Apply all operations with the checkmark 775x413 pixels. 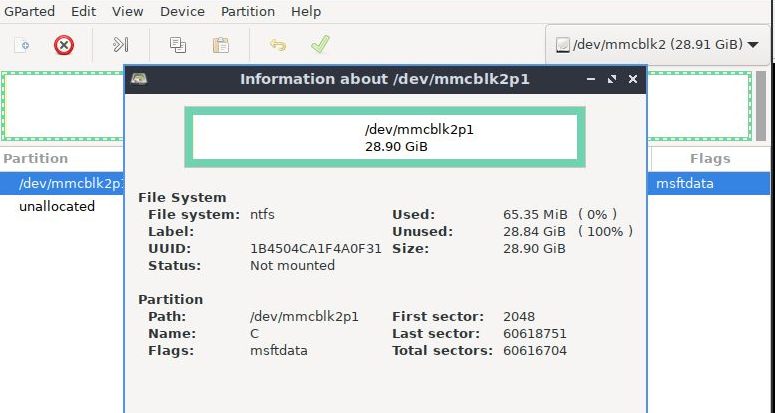point(320,45)
